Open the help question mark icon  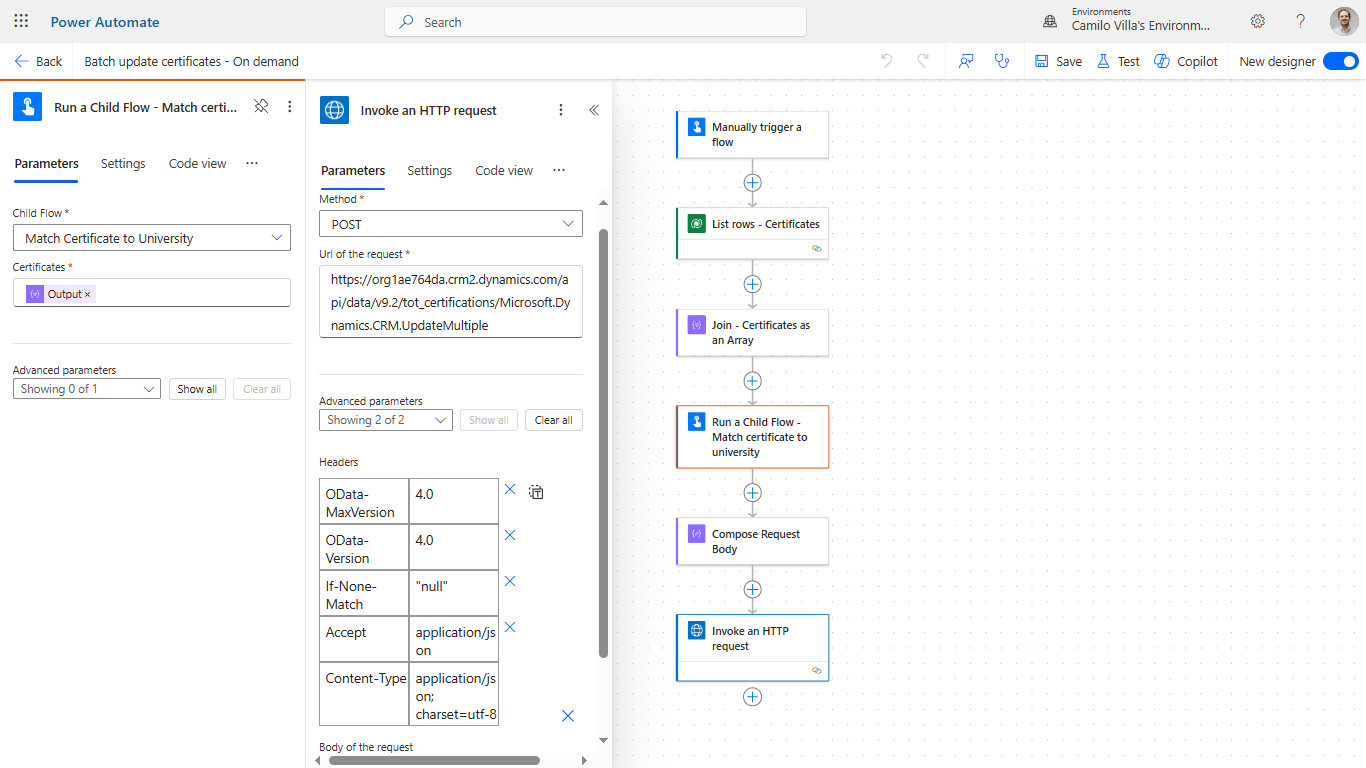pyautogui.click(x=1301, y=21)
